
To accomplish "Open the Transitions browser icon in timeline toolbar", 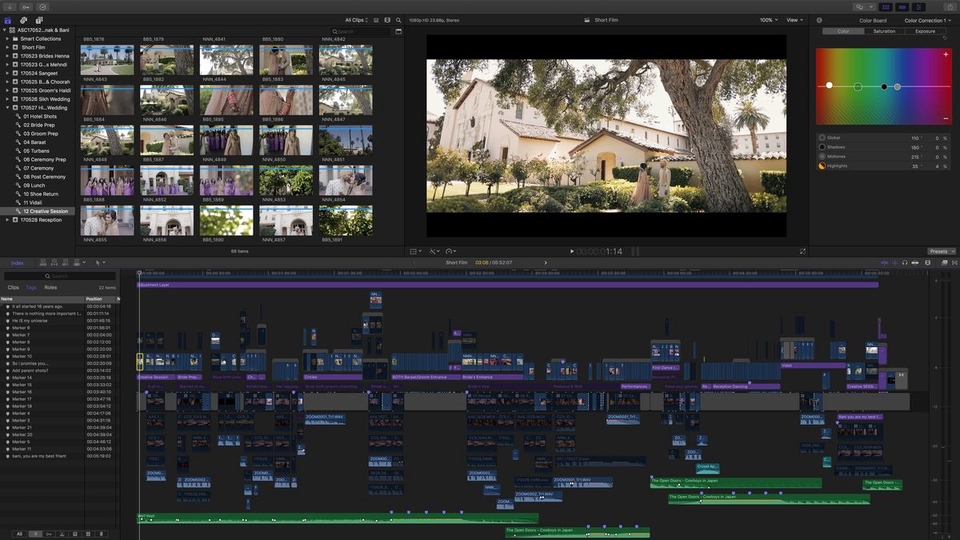I will click(954, 263).
